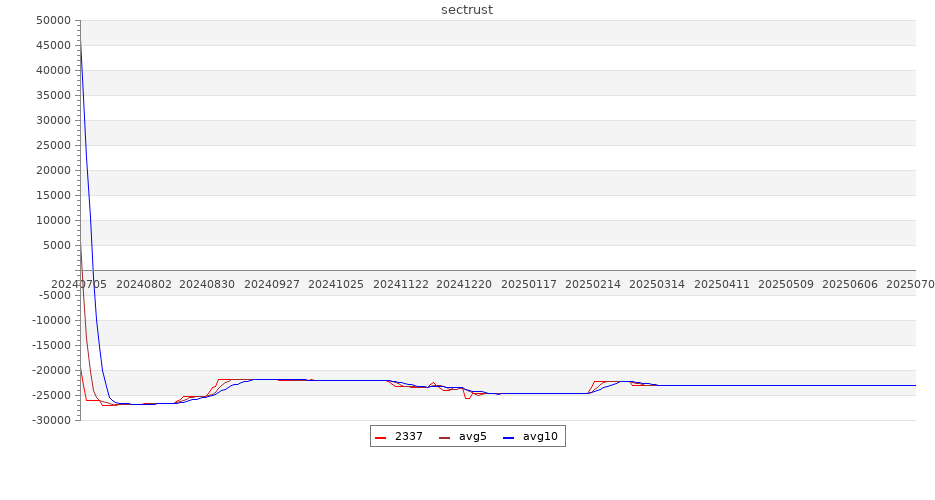Pick the 20241122 date on x-axis
Viewport: 935px width, 500px height.
coord(401,285)
